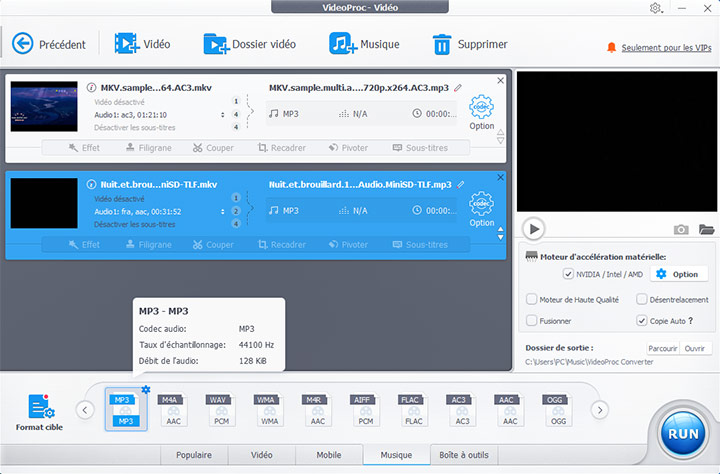This screenshot has height=474, width=720.
Task: Click Sous-titres on MKV.sample item
Action: pos(420,148)
